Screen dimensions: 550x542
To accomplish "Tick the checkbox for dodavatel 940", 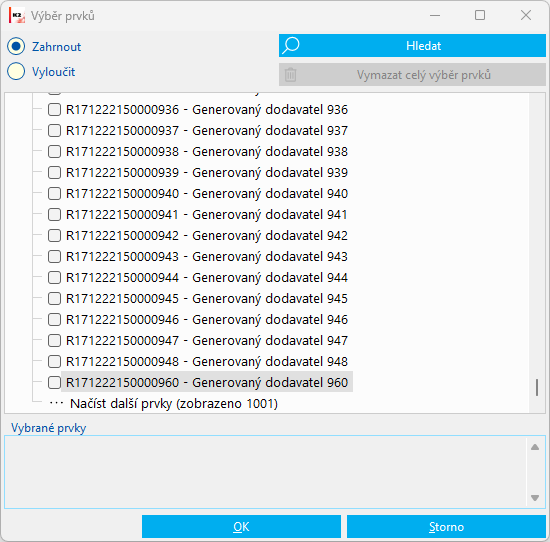I will point(54,193).
